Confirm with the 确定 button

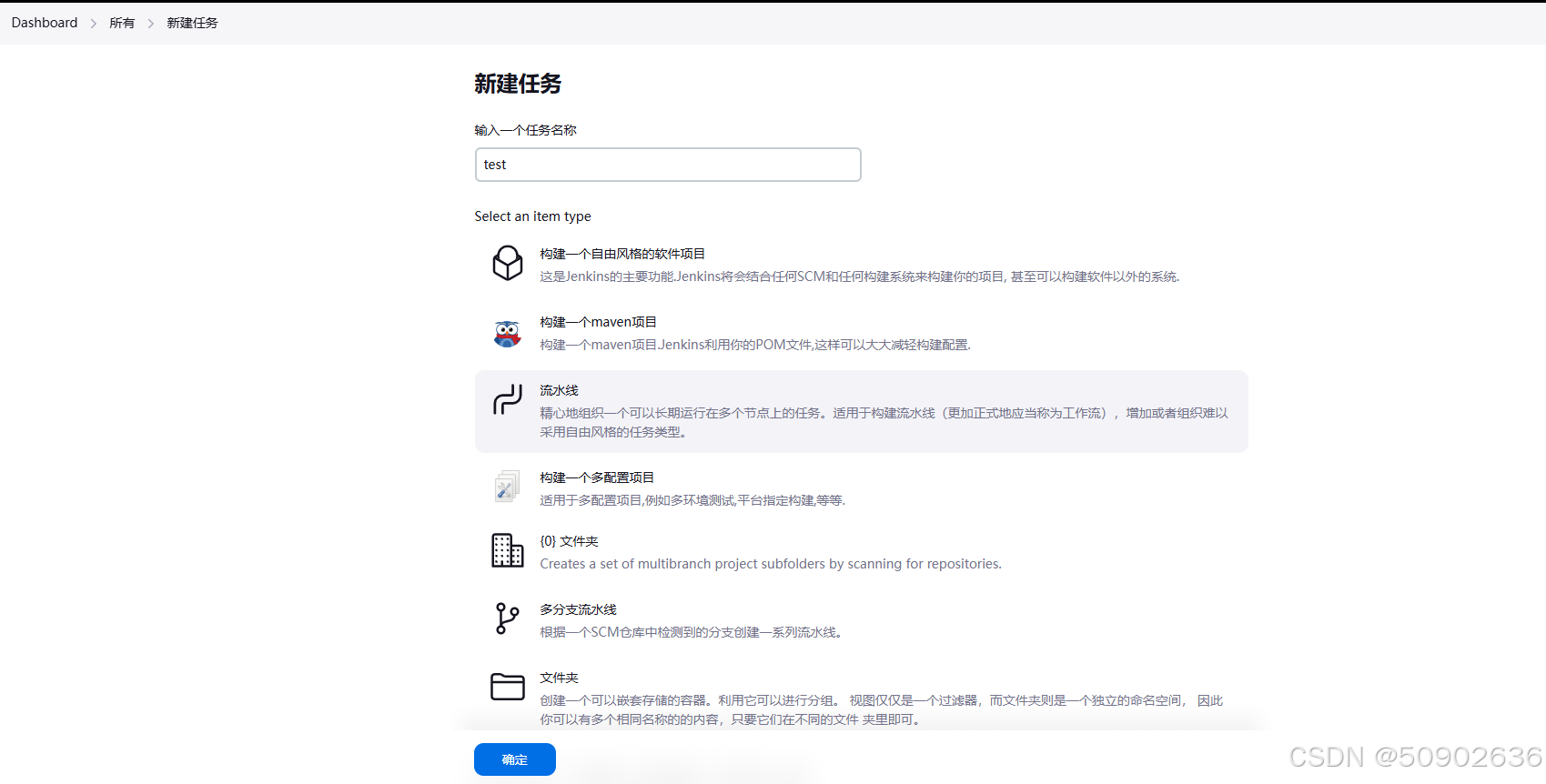point(515,759)
